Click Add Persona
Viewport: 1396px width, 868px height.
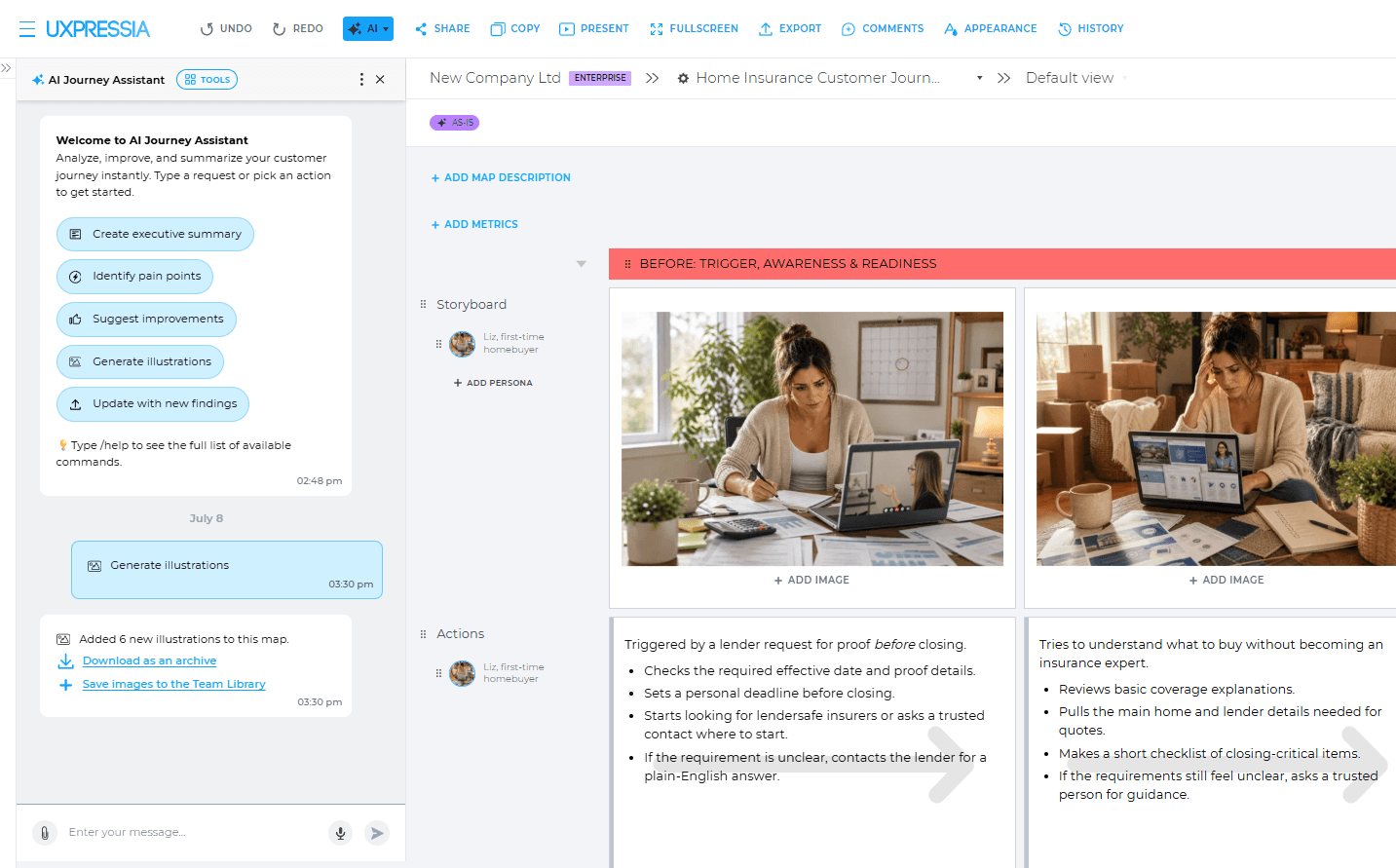493,383
